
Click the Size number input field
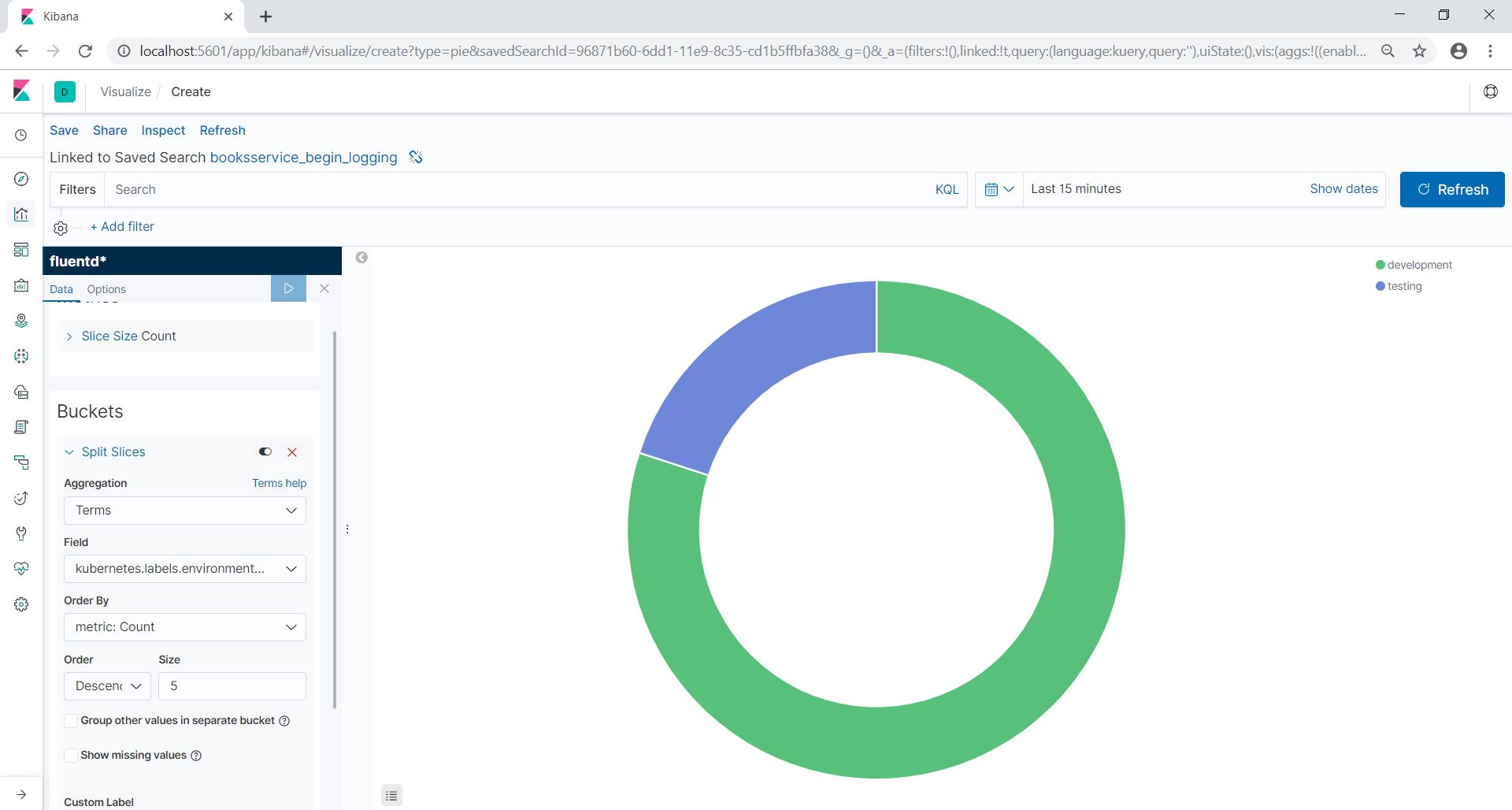232,686
